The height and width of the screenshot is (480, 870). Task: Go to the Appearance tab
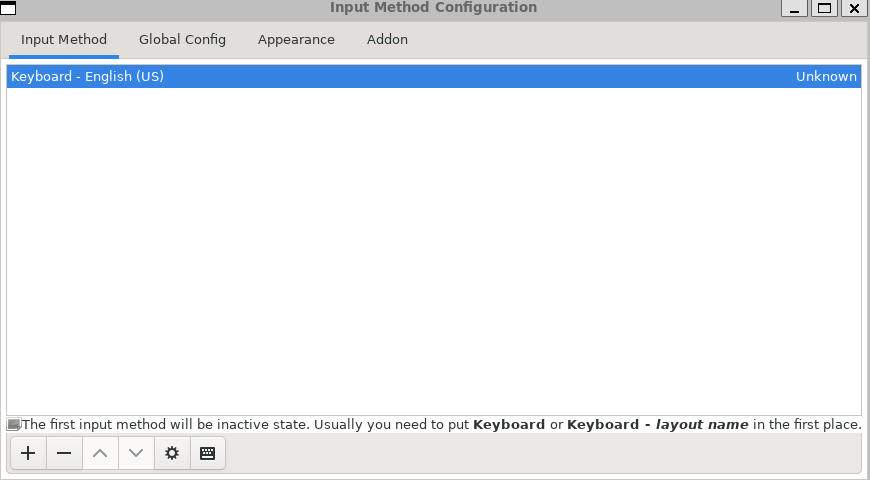[x=296, y=40]
